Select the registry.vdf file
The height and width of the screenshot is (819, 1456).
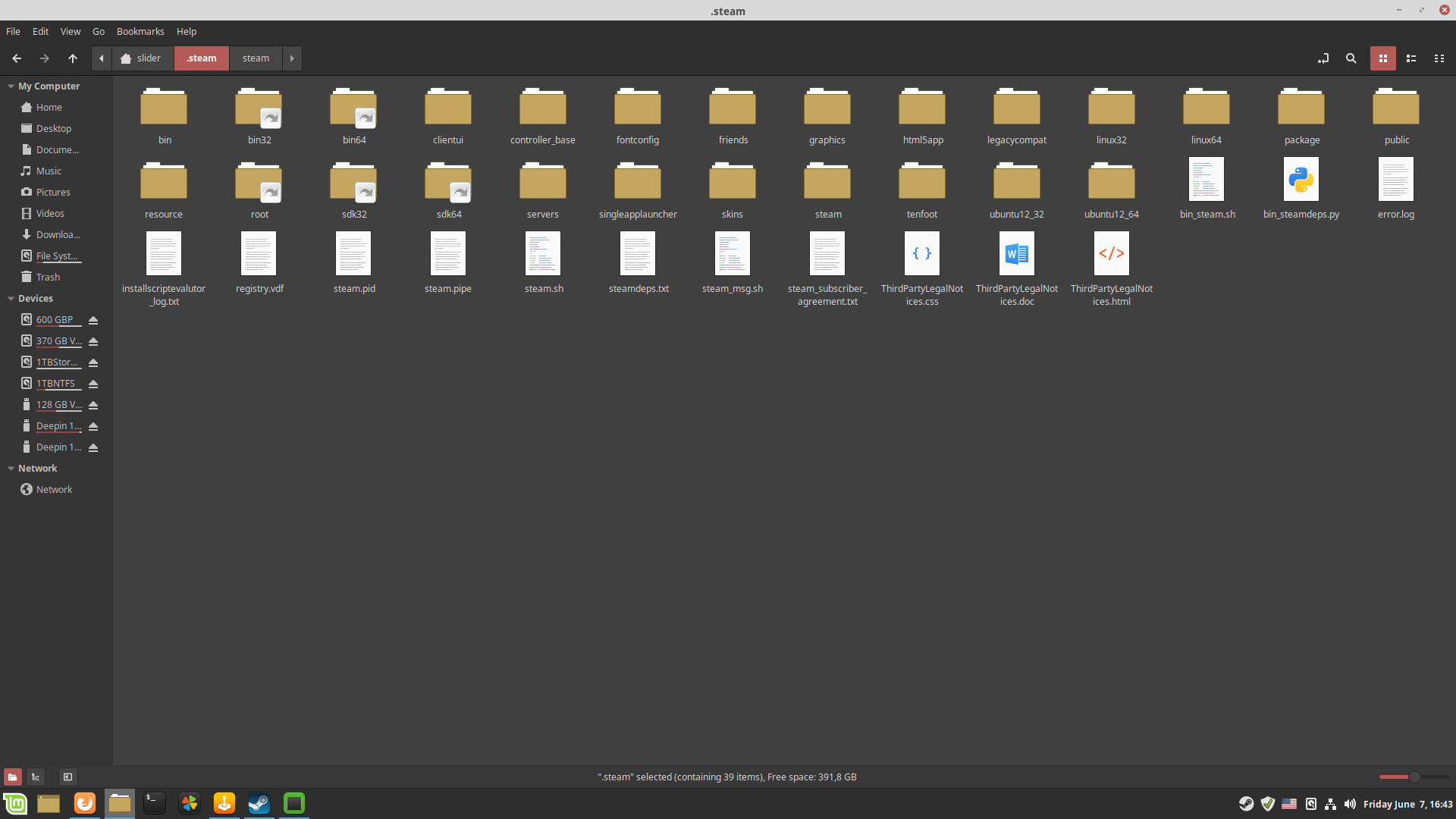click(259, 262)
